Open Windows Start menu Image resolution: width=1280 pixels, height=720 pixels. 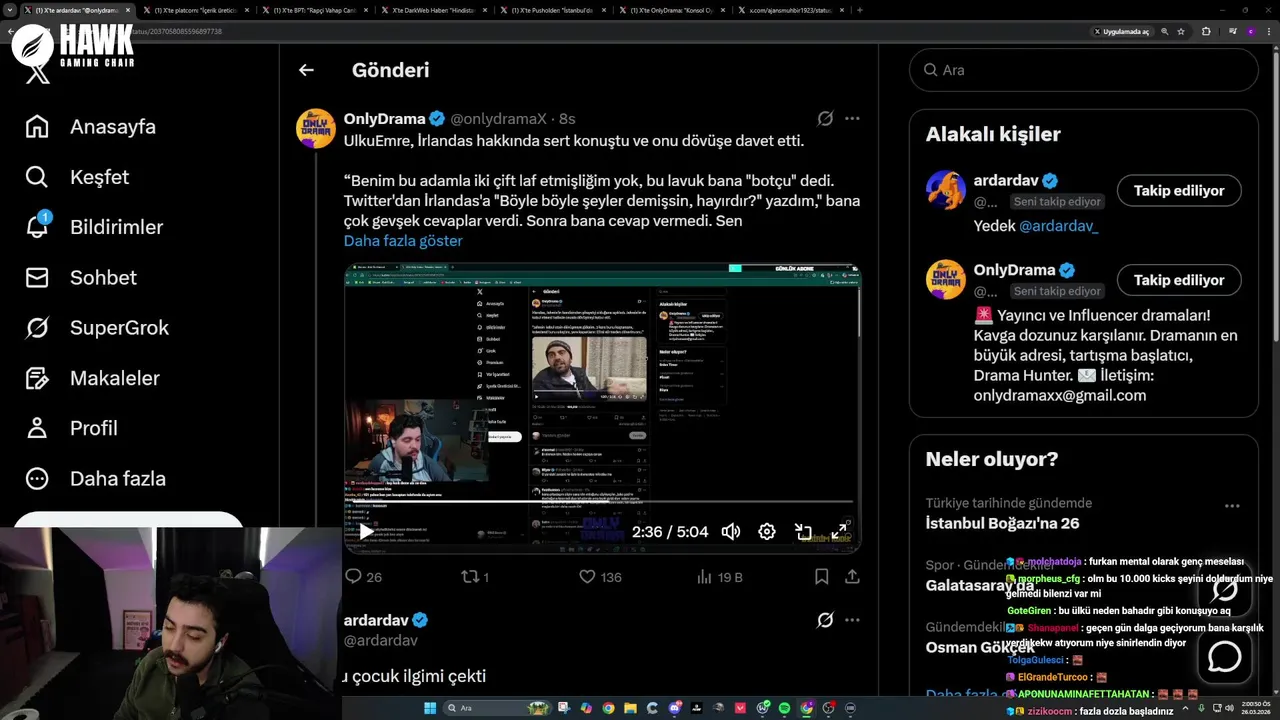tap(430, 708)
